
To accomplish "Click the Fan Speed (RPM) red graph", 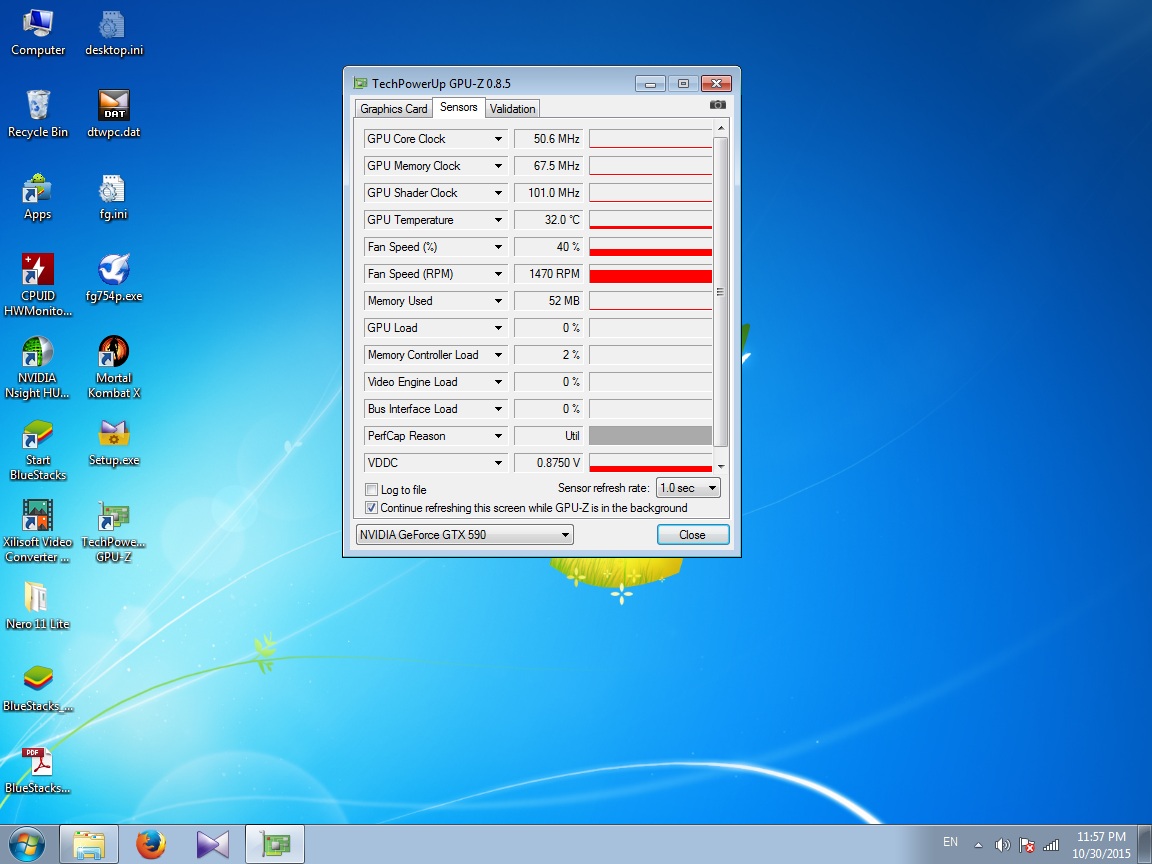I will pyautogui.click(x=650, y=274).
